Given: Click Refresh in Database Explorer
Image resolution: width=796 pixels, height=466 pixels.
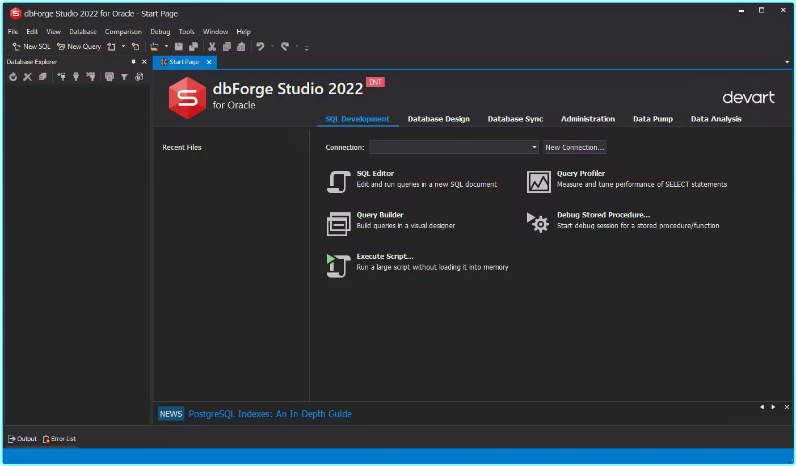Looking at the screenshot, I should point(13,77).
